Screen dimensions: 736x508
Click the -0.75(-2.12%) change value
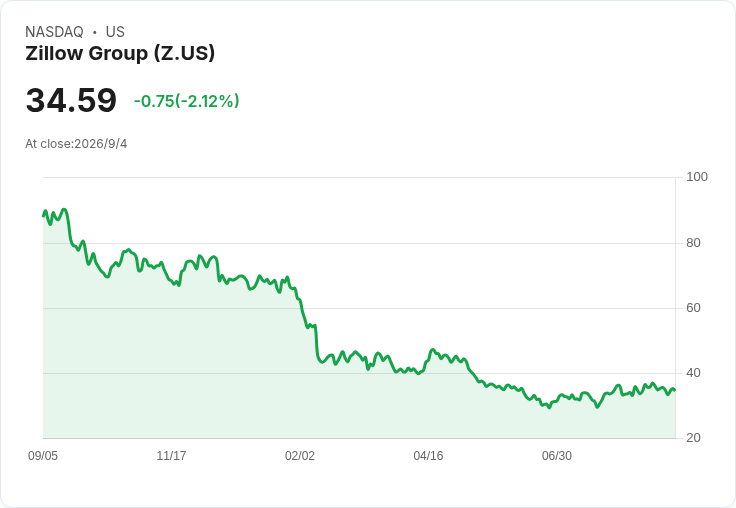(x=186, y=101)
